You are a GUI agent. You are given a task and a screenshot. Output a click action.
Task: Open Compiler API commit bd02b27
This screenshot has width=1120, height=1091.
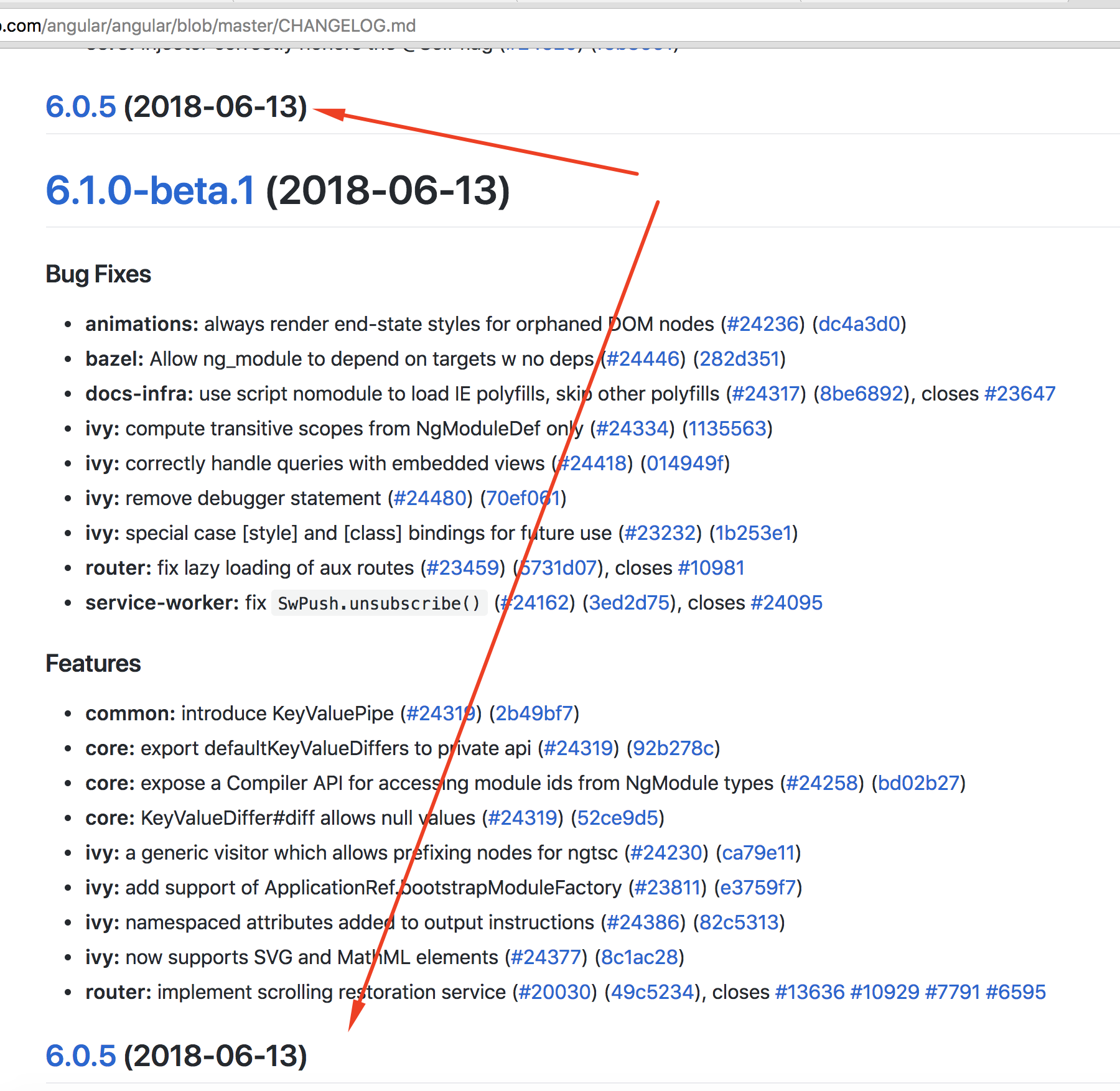(x=919, y=783)
